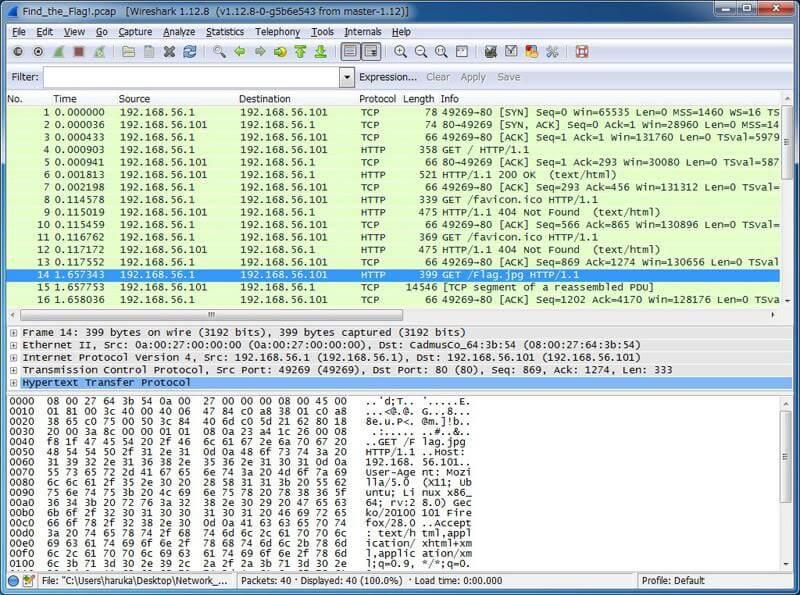Sort by the Source column header
This screenshot has height=595, width=800.
[x=134, y=98]
